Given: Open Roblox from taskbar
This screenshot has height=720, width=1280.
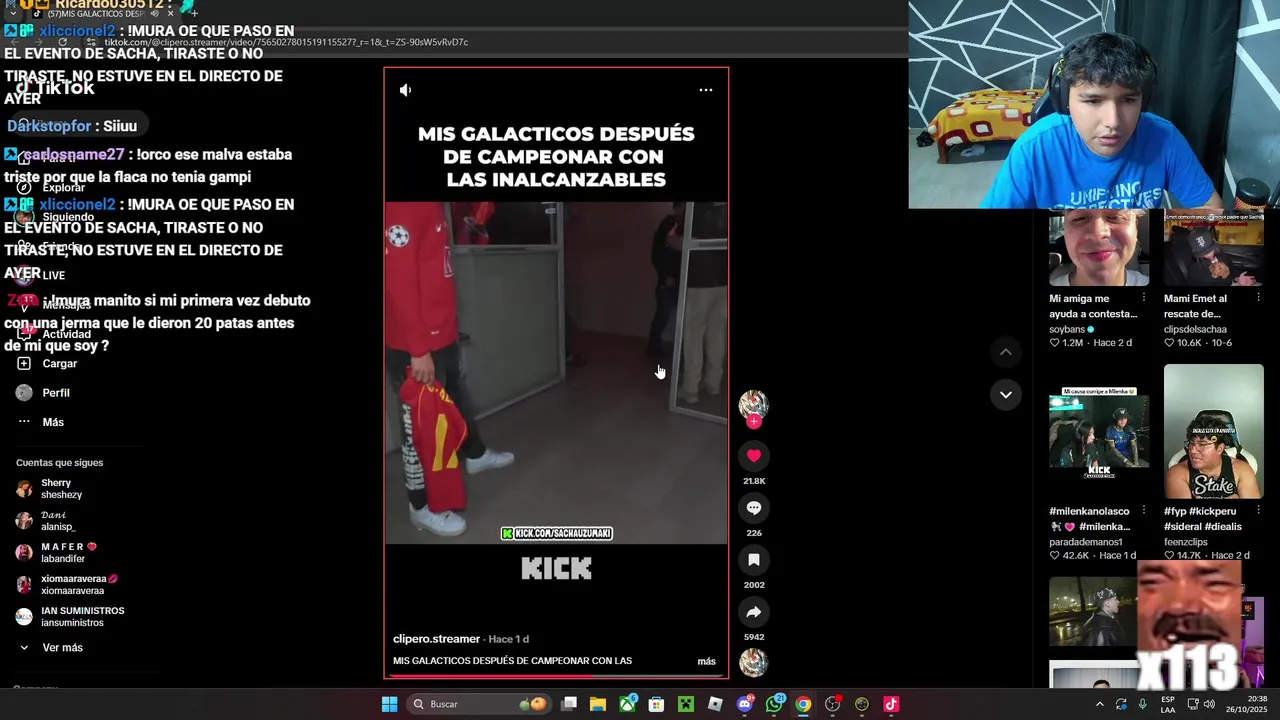Looking at the screenshot, I should (715, 704).
